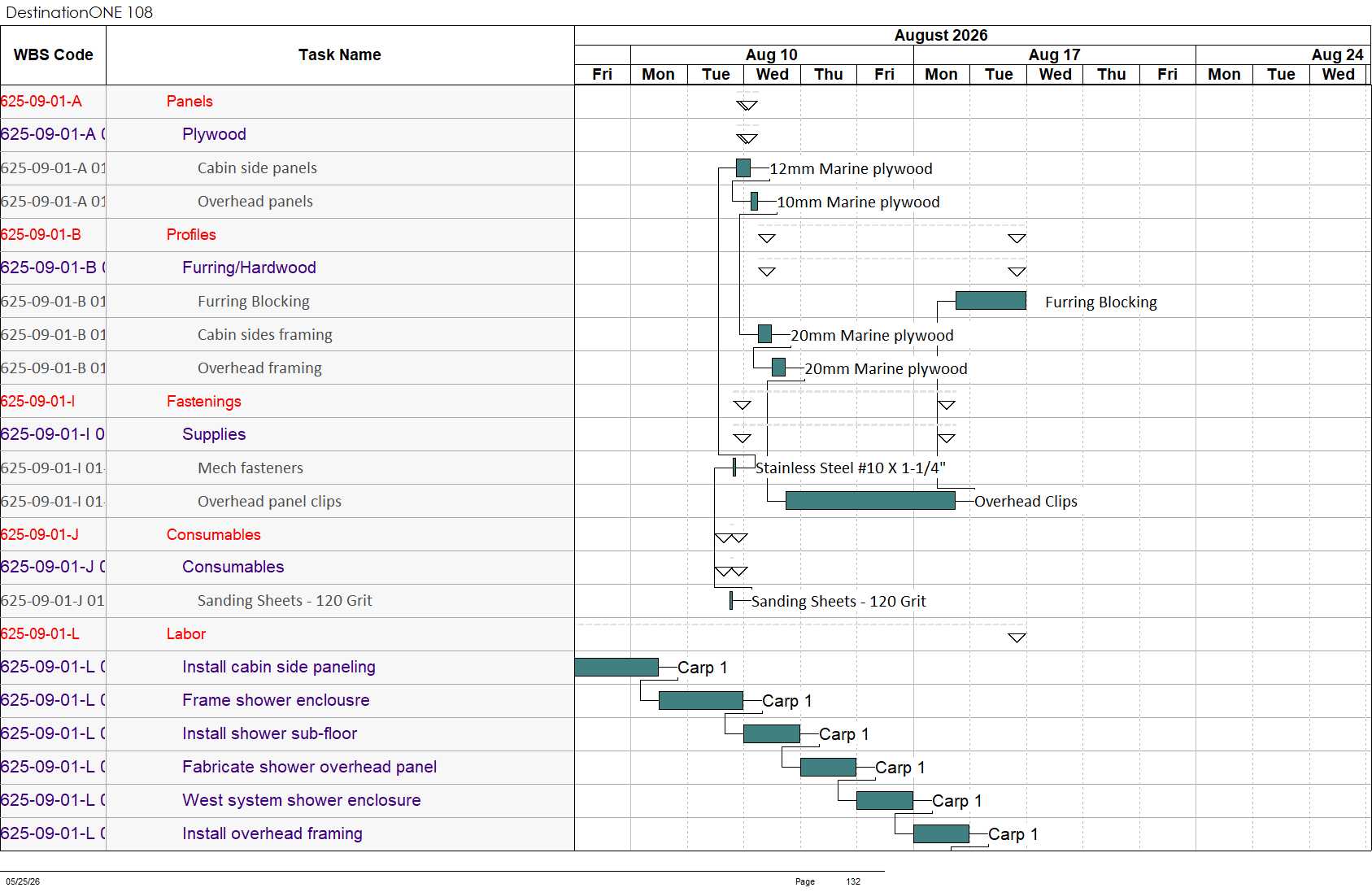Click the Cabin side panels Gantt bar
Image resolution: width=1372 pixels, height=892 pixels.
coord(743,168)
